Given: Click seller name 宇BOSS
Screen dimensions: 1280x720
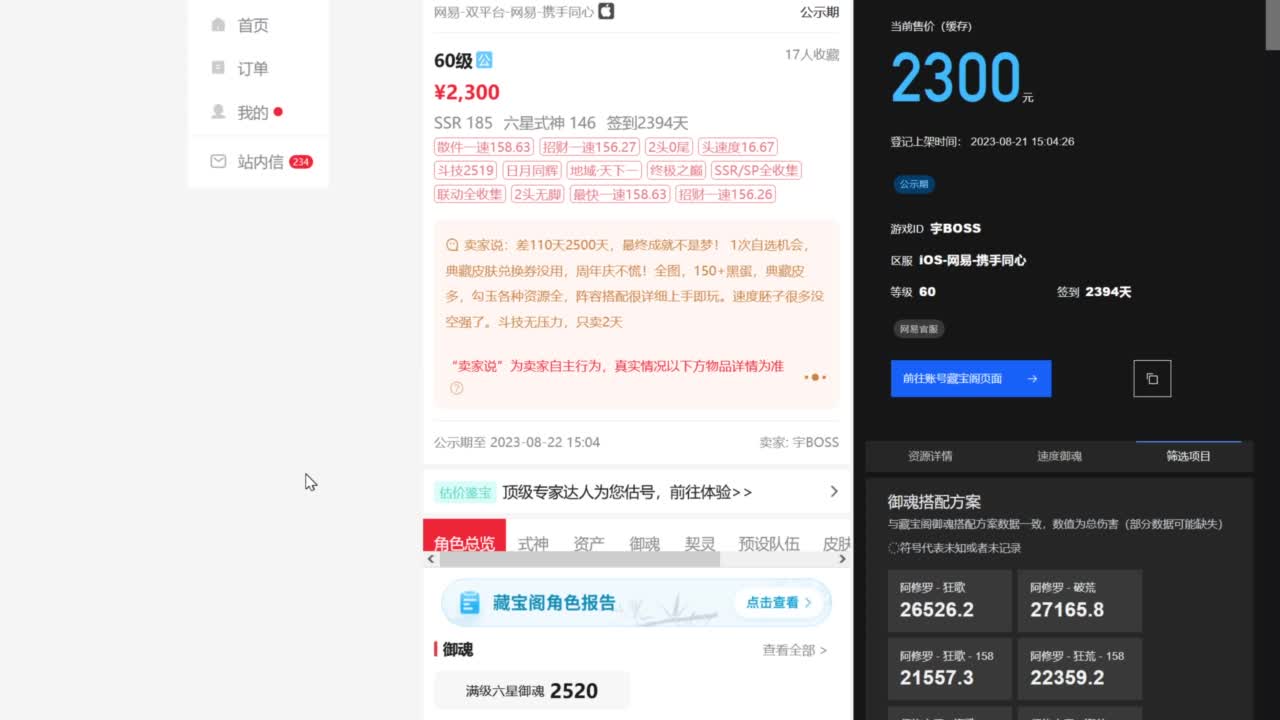Looking at the screenshot, I should point(816,442).
